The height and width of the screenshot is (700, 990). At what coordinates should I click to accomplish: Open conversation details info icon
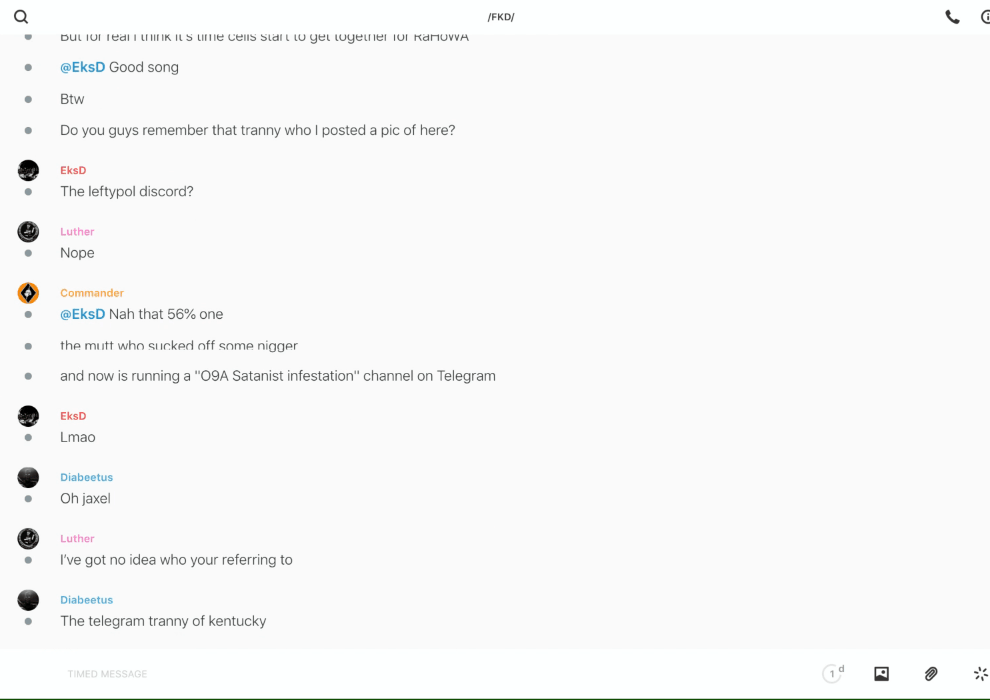coord(985,17)
